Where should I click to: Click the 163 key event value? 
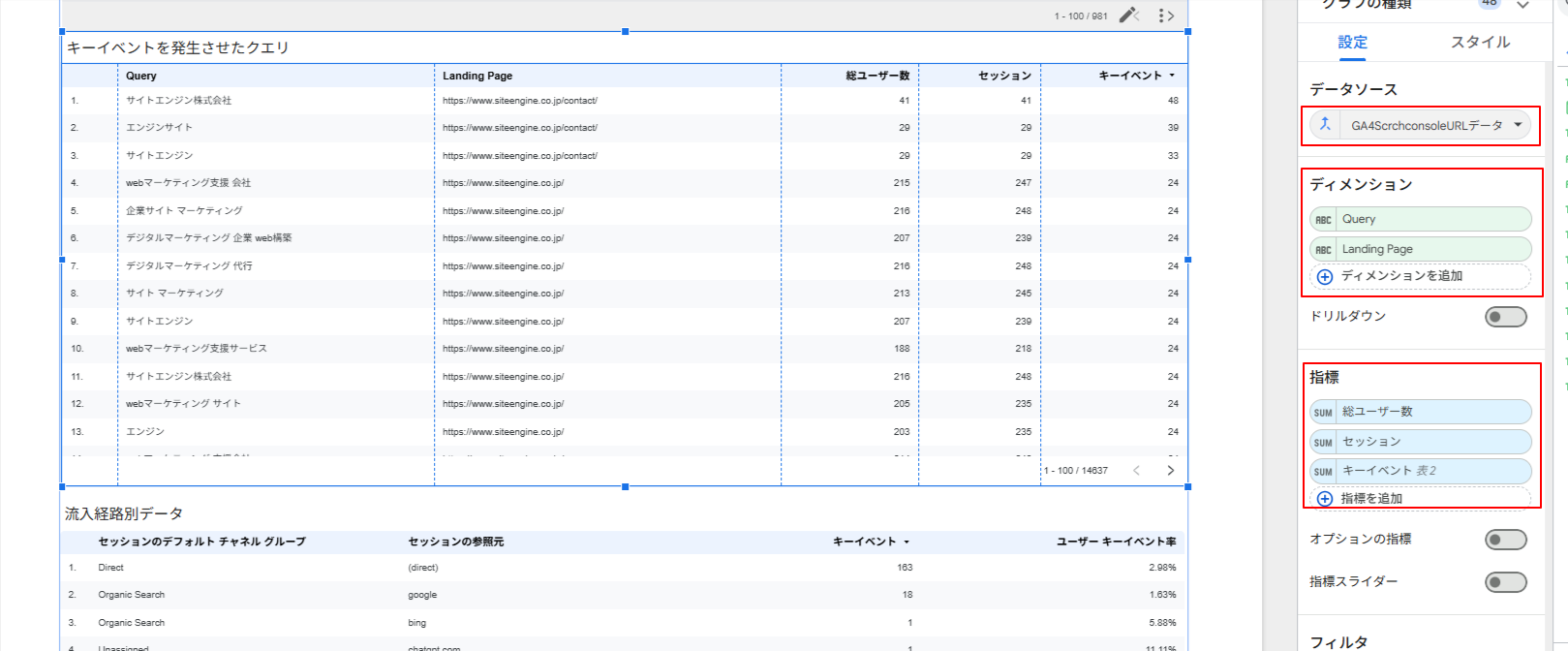pos(905,568)
